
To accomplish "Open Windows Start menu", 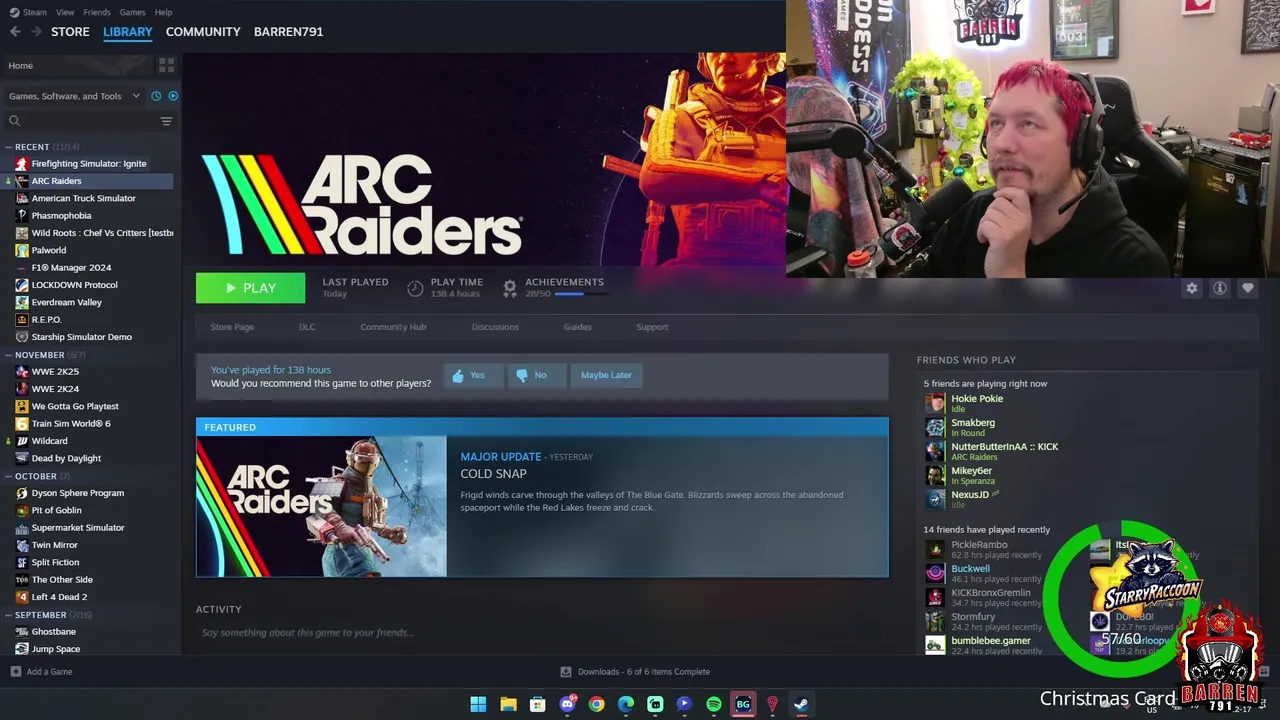I will (x=478, y=704).
